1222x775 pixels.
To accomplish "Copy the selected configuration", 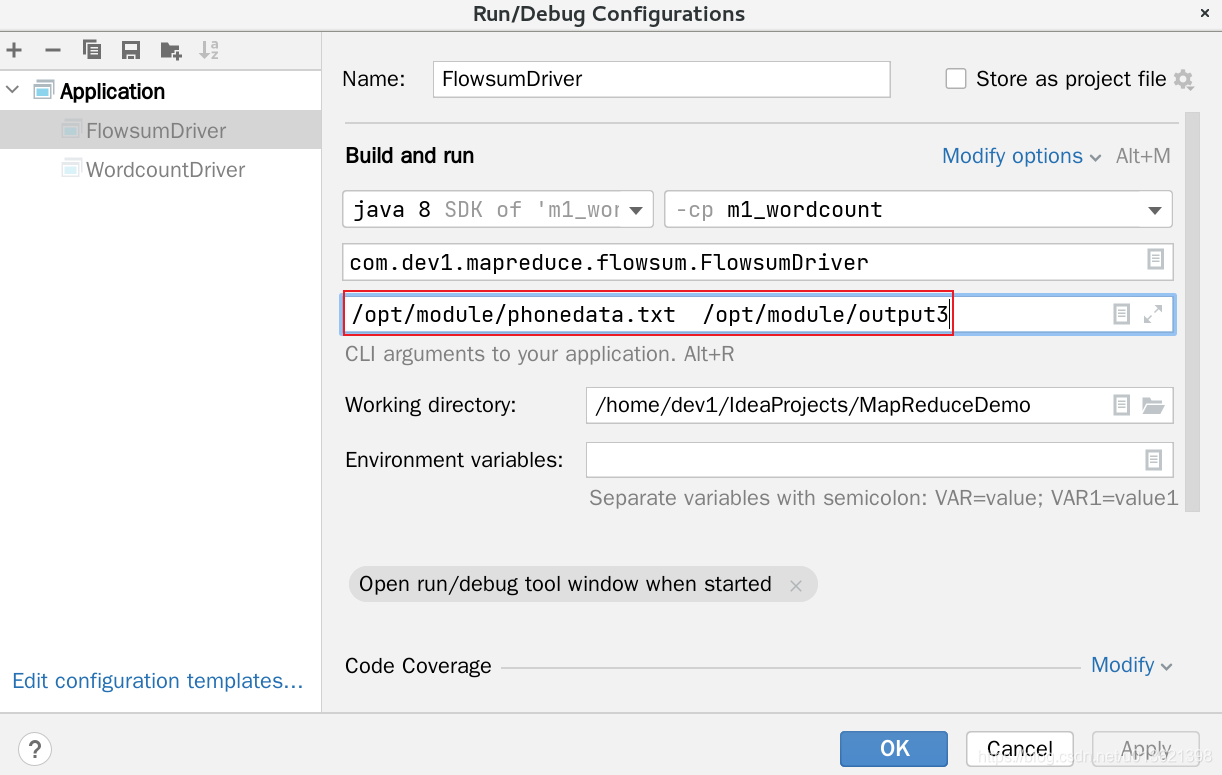I will coord(92,50).
